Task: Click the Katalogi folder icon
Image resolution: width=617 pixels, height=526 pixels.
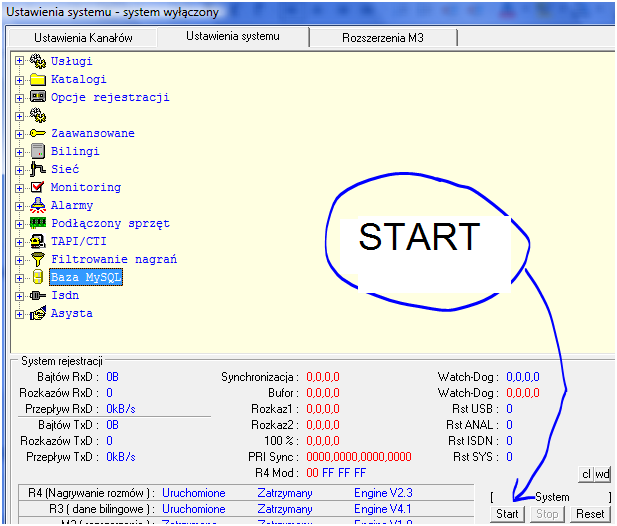Action: coord(38,79)
